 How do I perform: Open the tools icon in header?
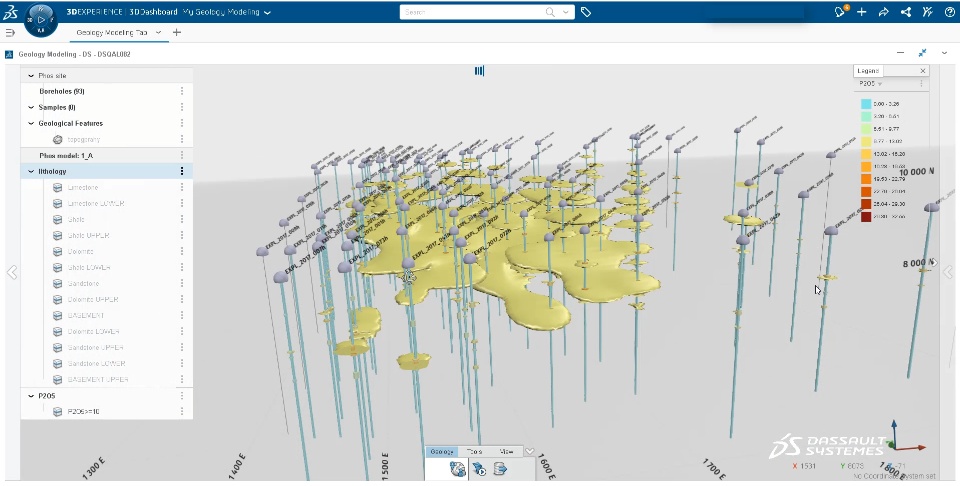928,12
